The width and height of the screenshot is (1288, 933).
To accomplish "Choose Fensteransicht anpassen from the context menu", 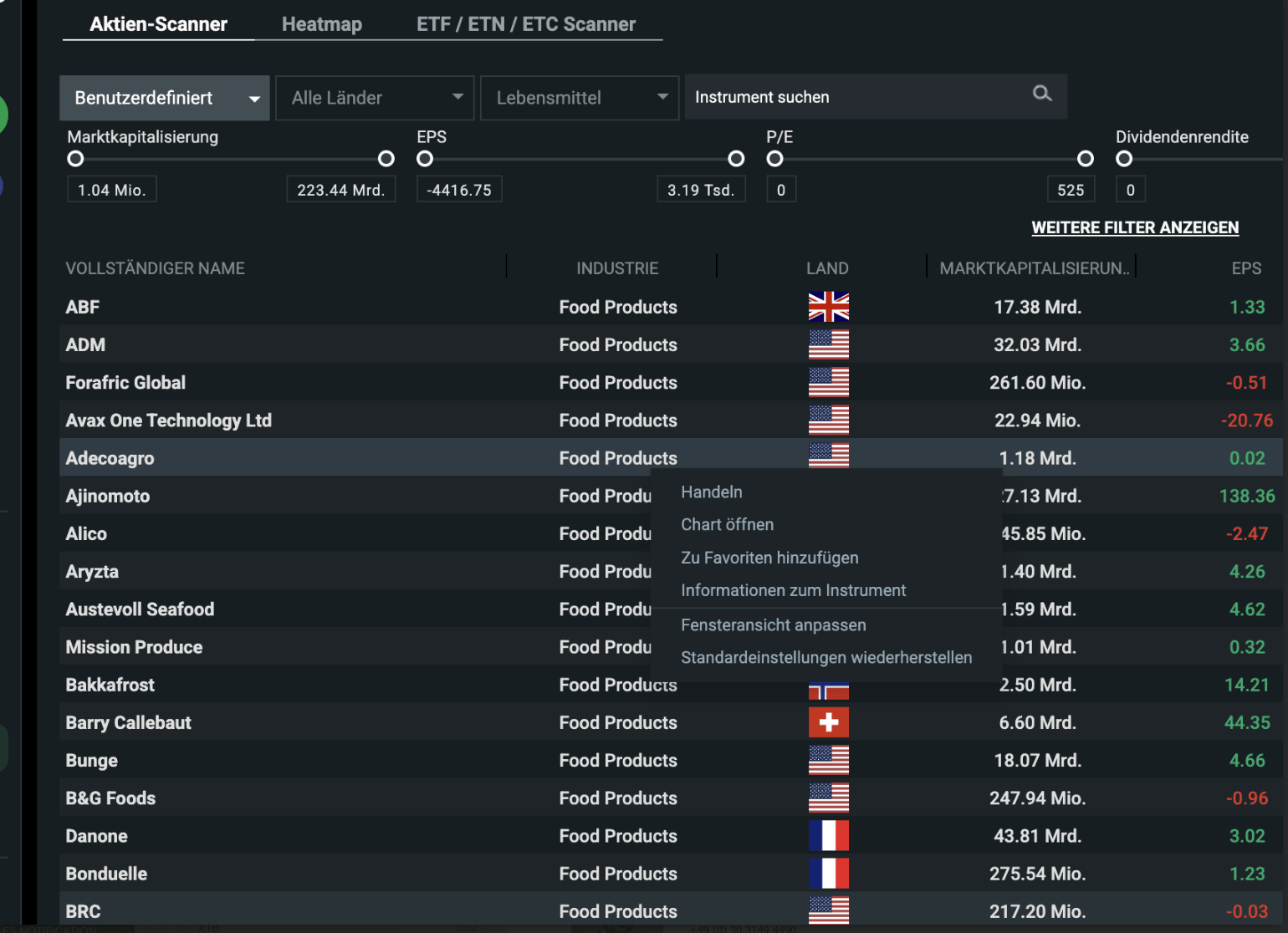I will (x=774, y=625).
